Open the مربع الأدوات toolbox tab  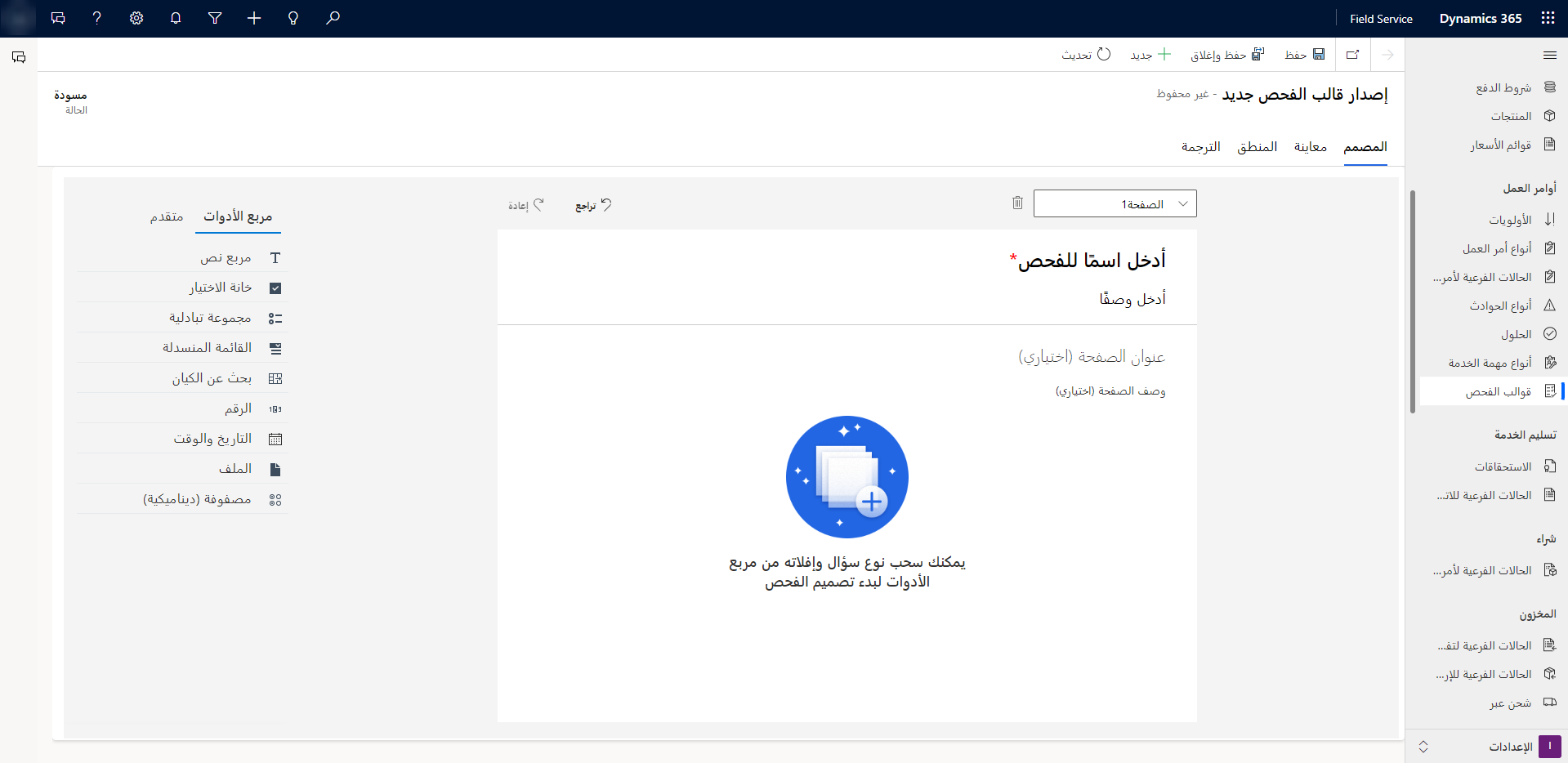tap(238, 216)
